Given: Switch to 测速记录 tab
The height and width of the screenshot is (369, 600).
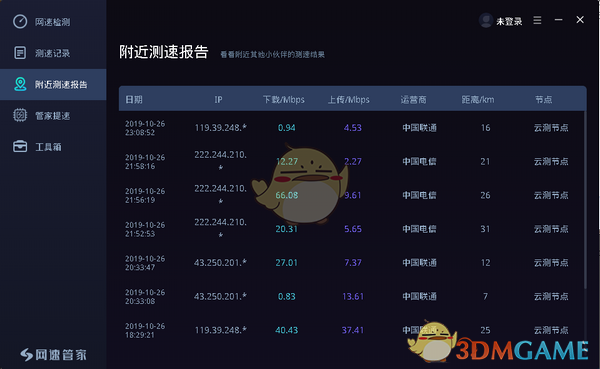Looking at the screenshot, I should (53, 53).
